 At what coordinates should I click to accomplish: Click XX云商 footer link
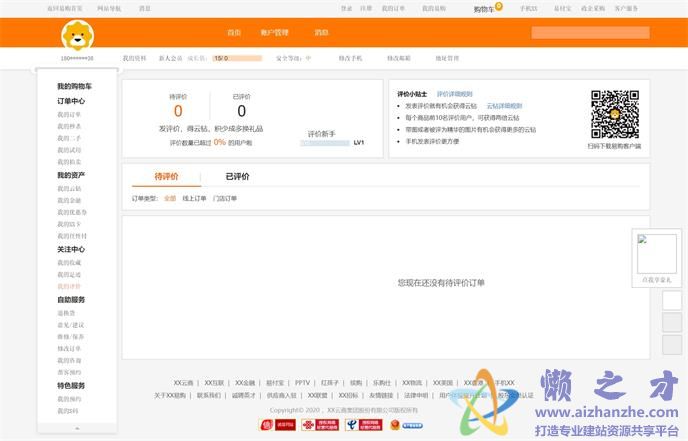coord(183,383)
